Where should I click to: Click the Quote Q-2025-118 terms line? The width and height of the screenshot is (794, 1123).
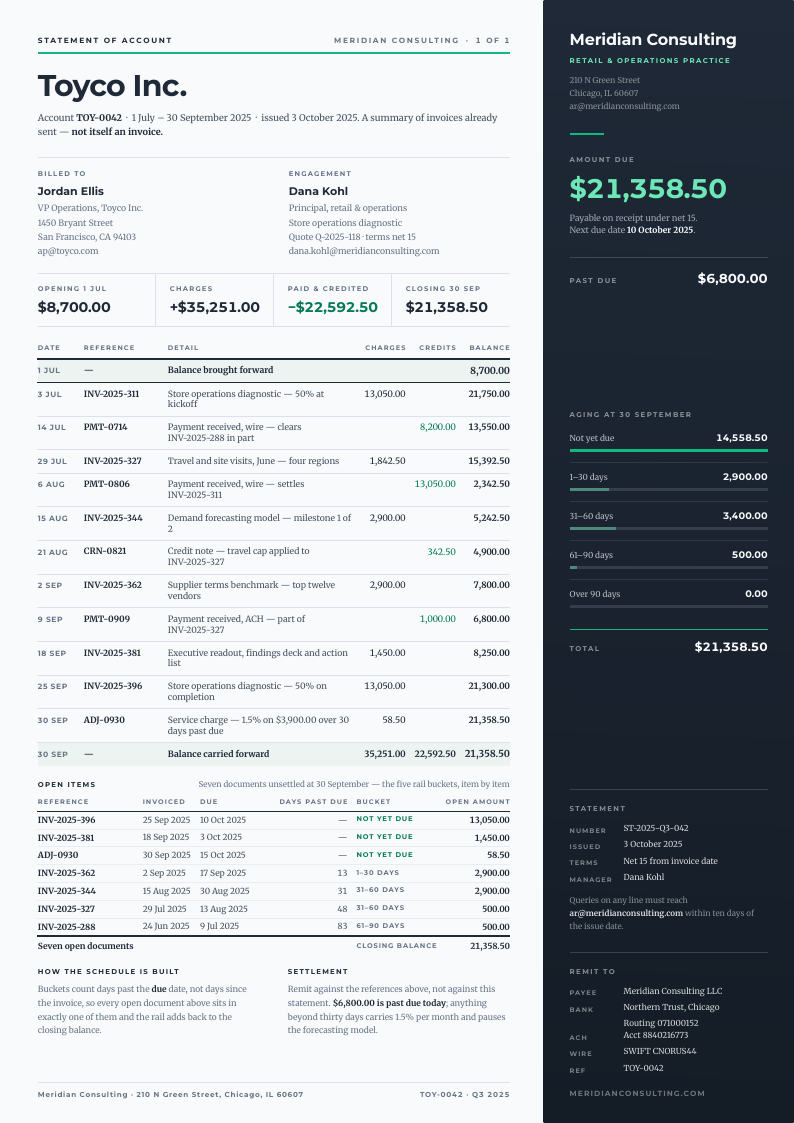[x=352, y=237]
